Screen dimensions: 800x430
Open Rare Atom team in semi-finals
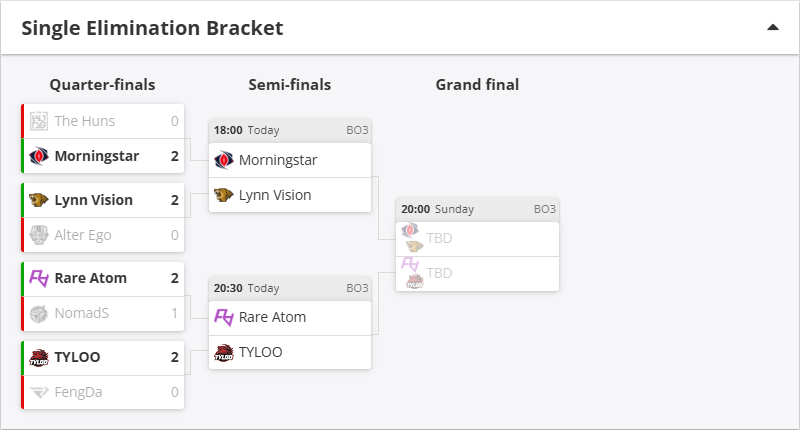(x=272, y=317)
